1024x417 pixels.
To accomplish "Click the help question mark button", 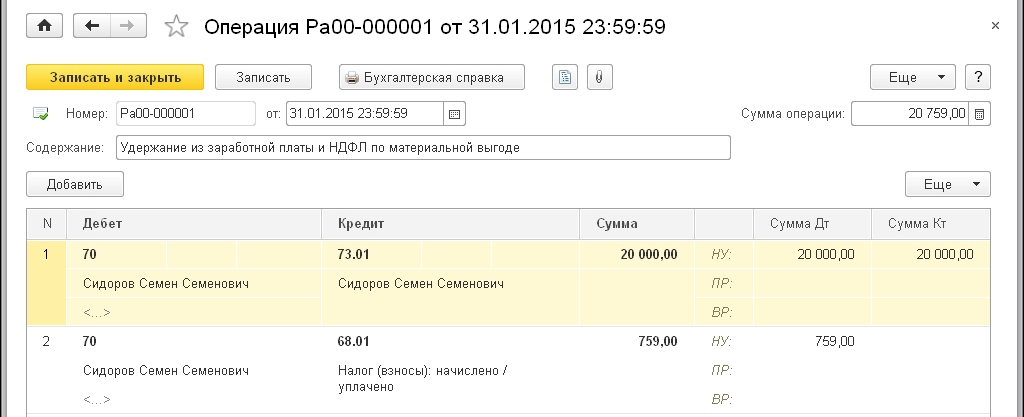I will (977, 77).
